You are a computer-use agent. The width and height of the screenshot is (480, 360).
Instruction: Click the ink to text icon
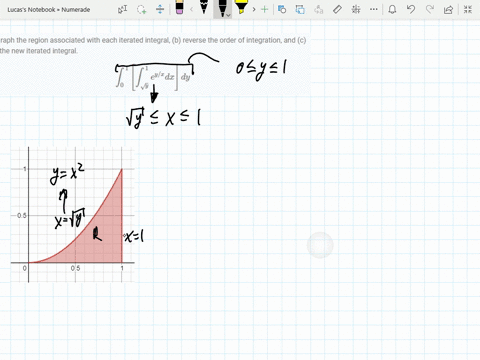tap(319, 9)
